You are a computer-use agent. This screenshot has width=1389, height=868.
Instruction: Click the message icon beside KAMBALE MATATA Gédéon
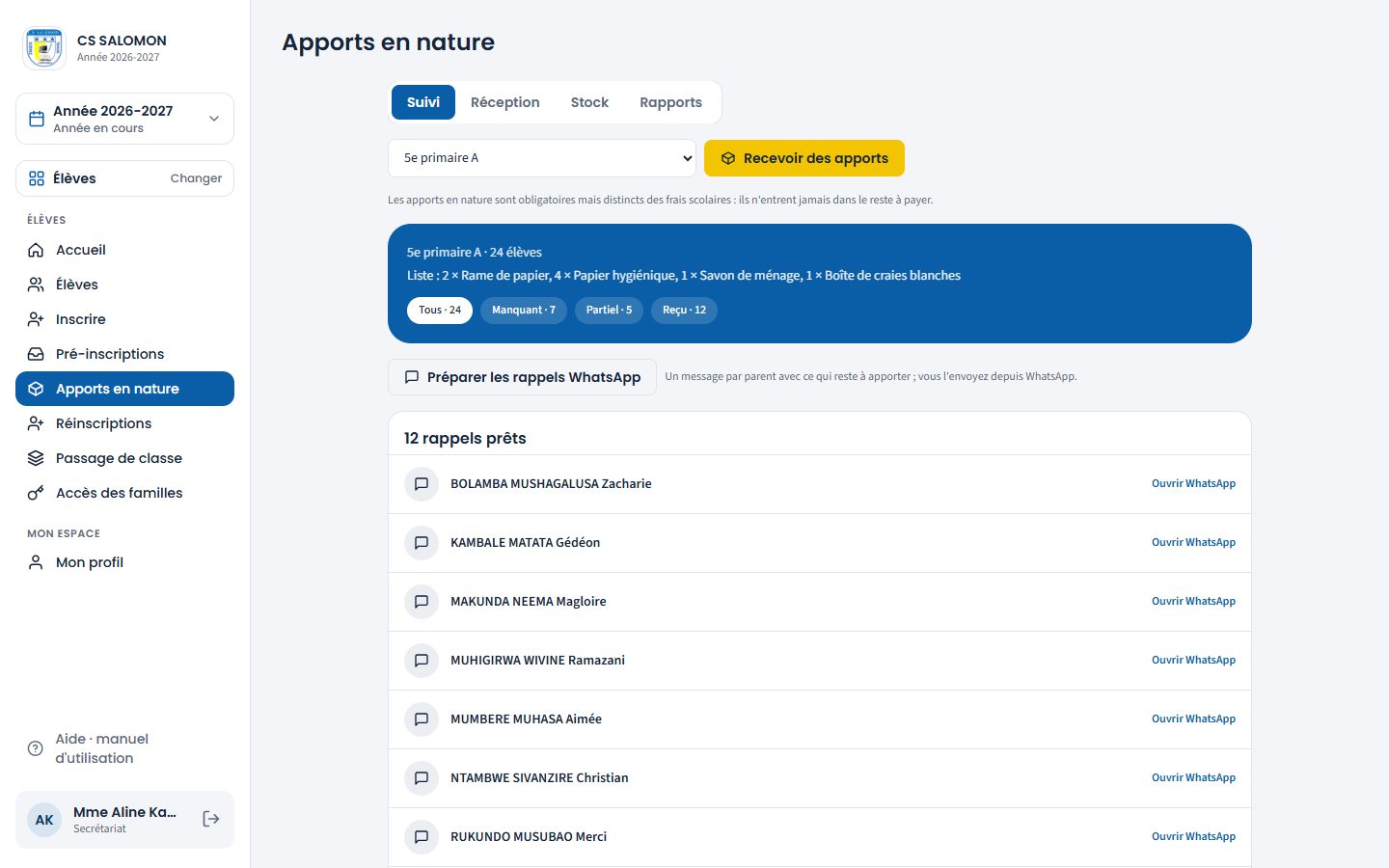[x=422, y=543]
